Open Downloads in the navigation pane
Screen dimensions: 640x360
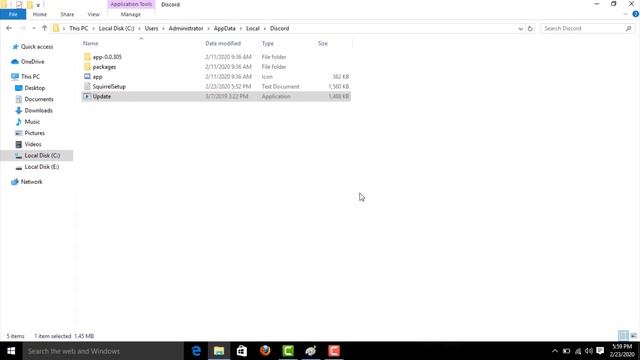[x=38, y=111]
